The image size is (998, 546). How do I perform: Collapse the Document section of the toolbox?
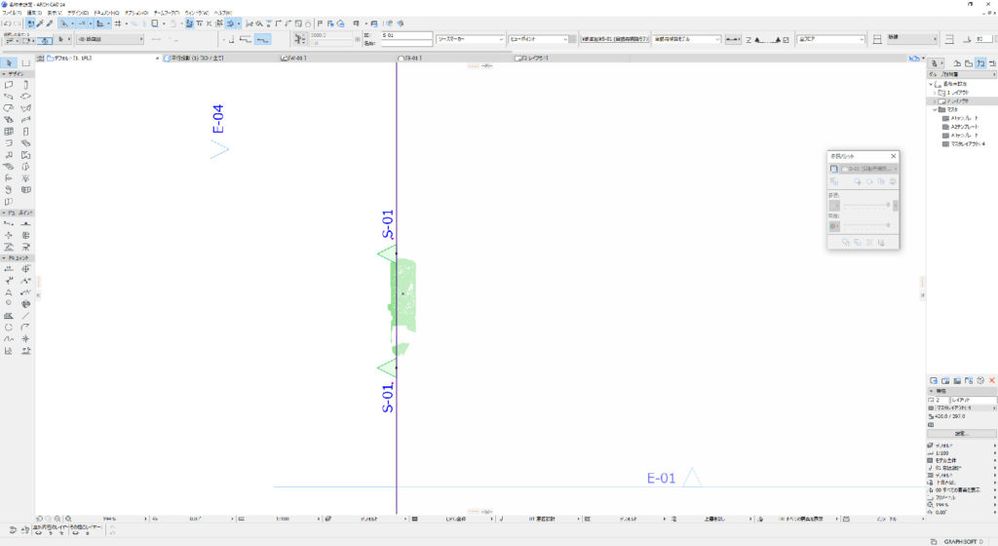4,258
